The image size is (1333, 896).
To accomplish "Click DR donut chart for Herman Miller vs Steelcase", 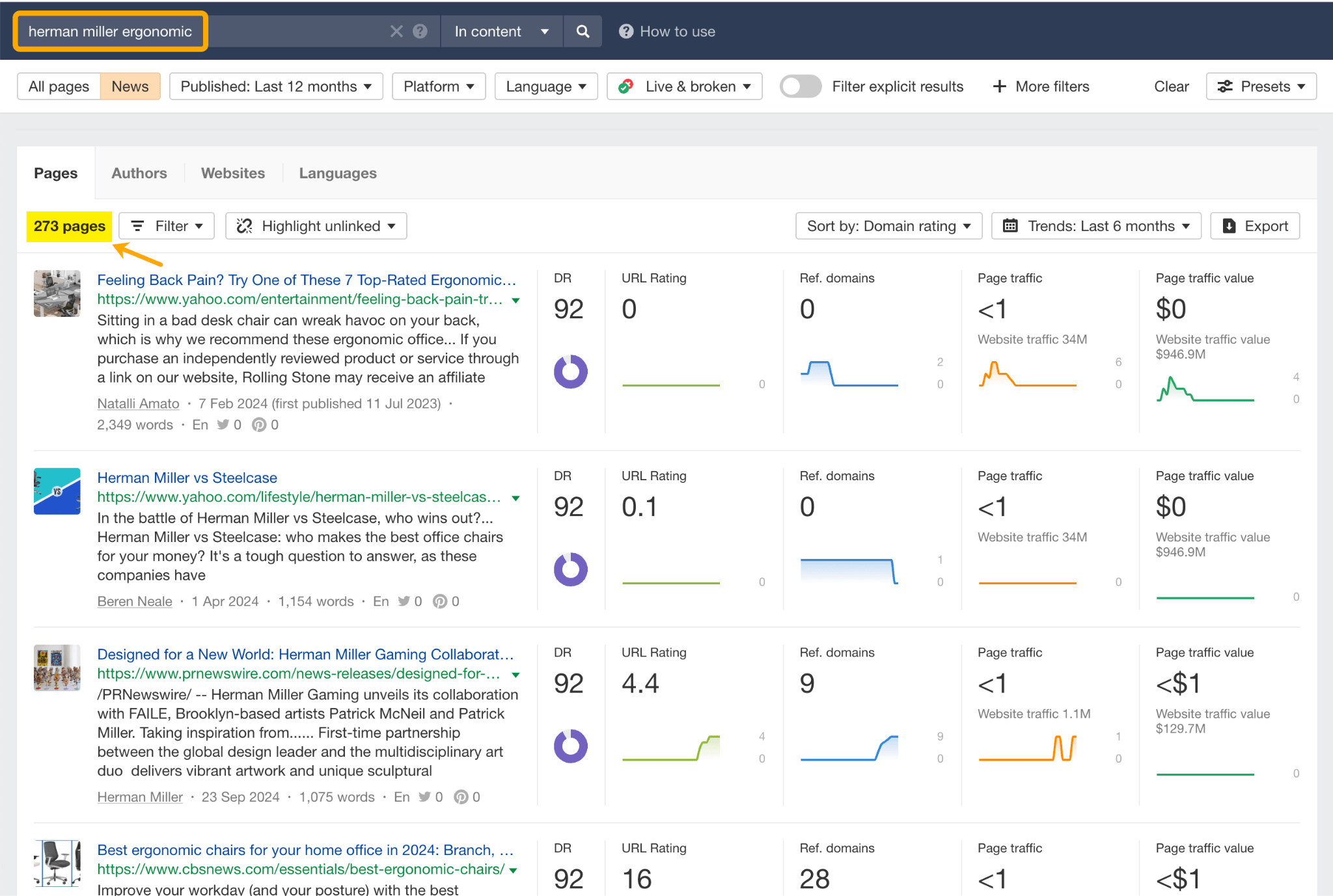I will coord(571,569).
